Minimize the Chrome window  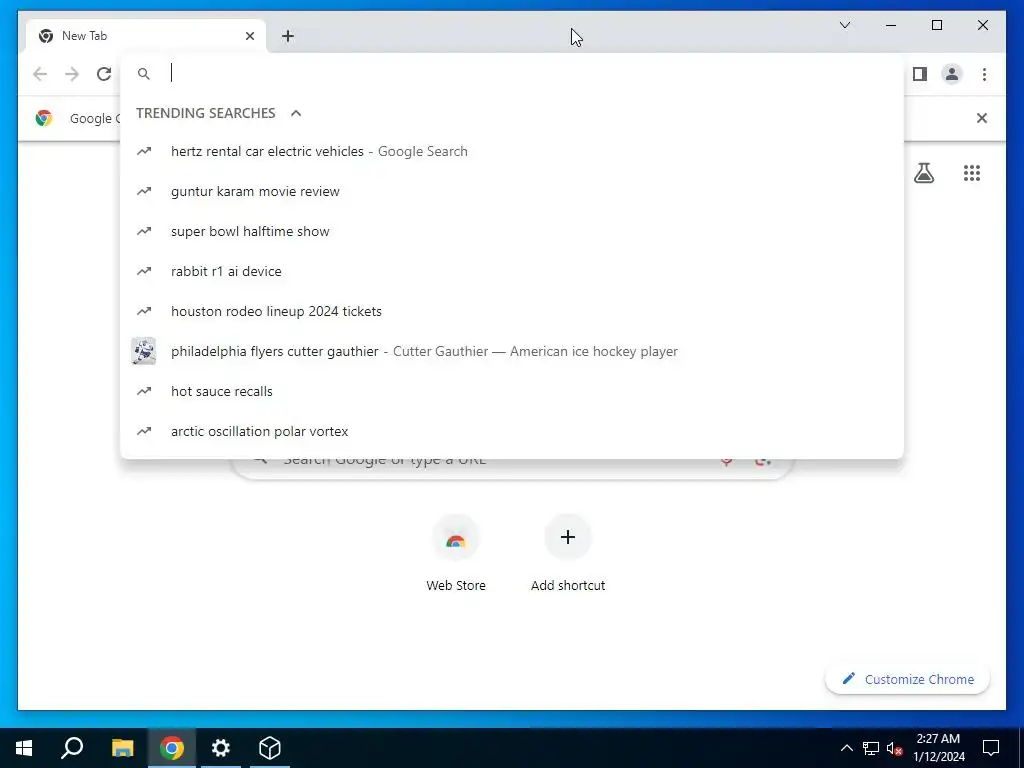[x=891, y=25]
